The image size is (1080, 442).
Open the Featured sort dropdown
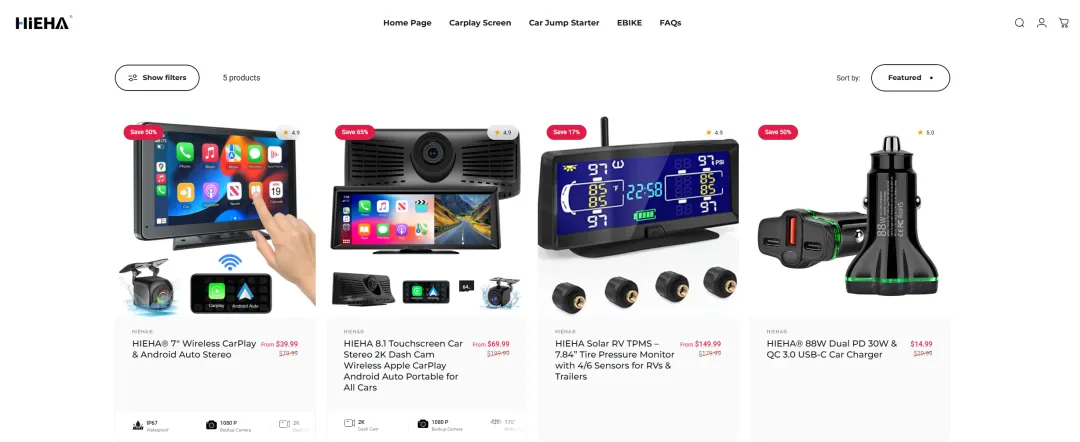(x=910, y=78)
